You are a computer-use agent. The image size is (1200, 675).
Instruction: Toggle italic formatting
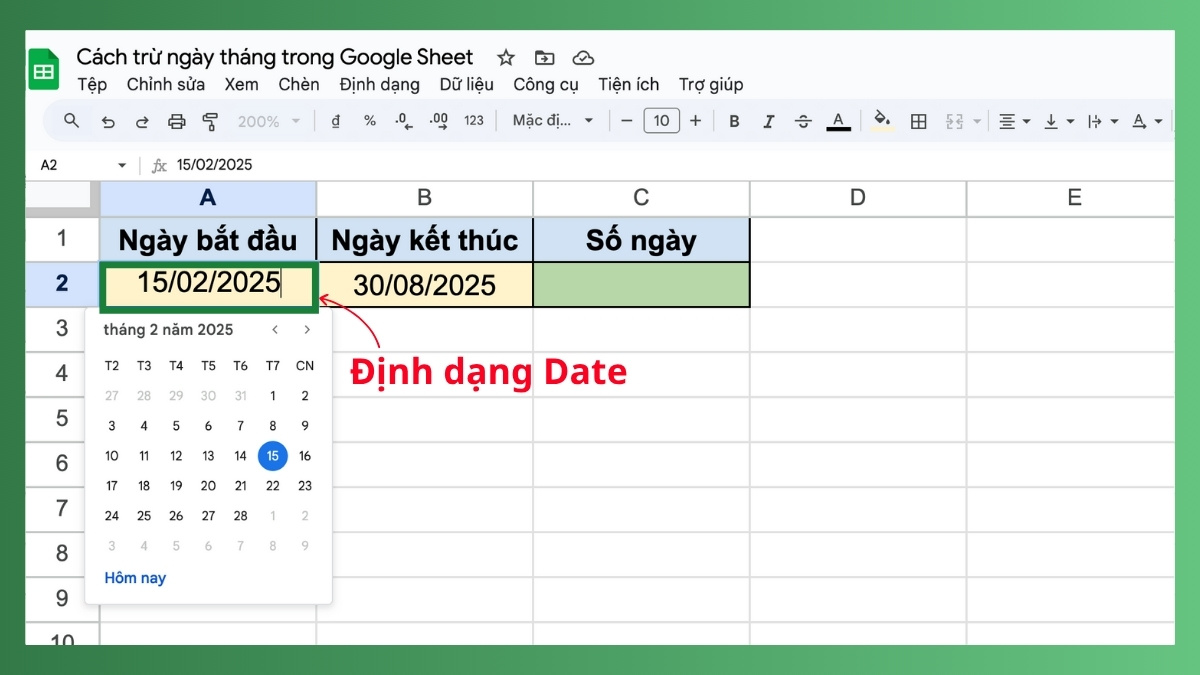(768, 120)
